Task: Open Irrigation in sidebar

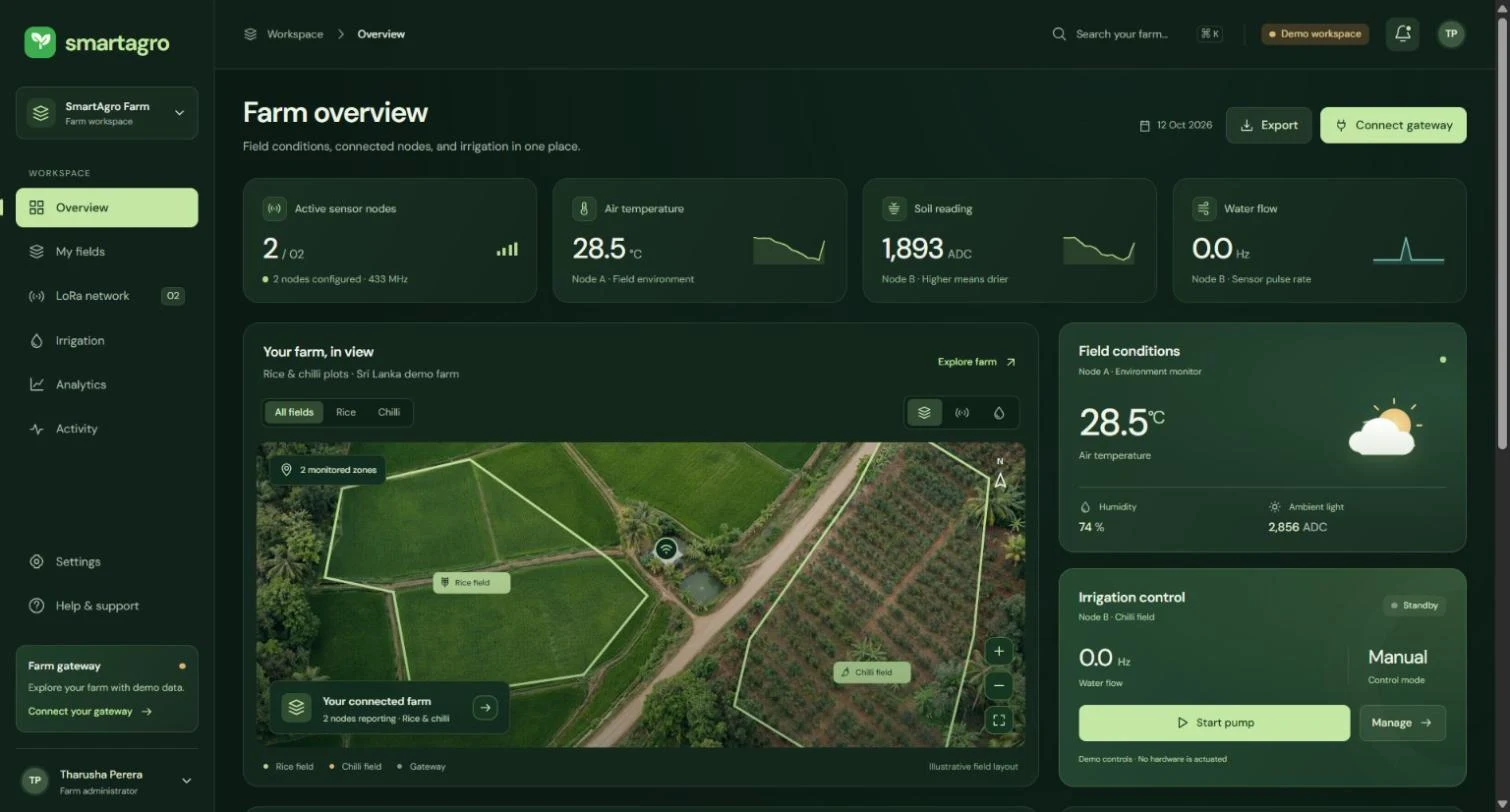Action: (107, 341)
